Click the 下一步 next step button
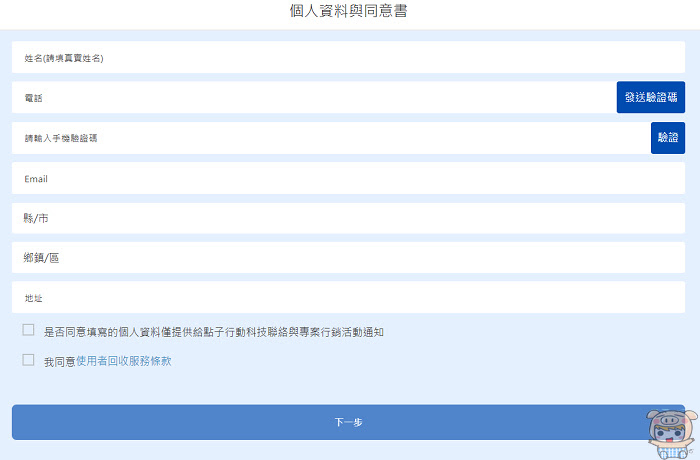 [348, 422]
